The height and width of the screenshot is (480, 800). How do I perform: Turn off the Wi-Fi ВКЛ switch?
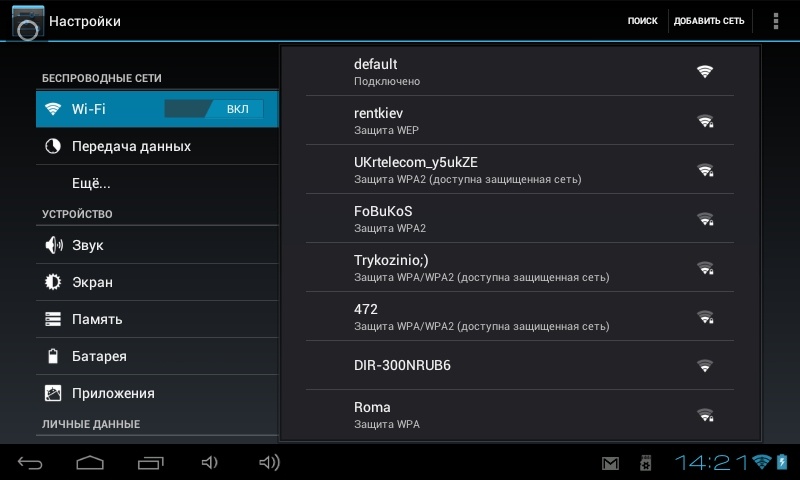[214, 109]
